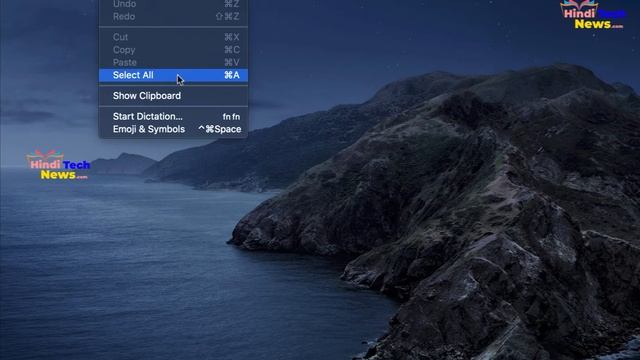
Task: Open Show Clipboard menu entry
Action: click(x=173, y=96)
